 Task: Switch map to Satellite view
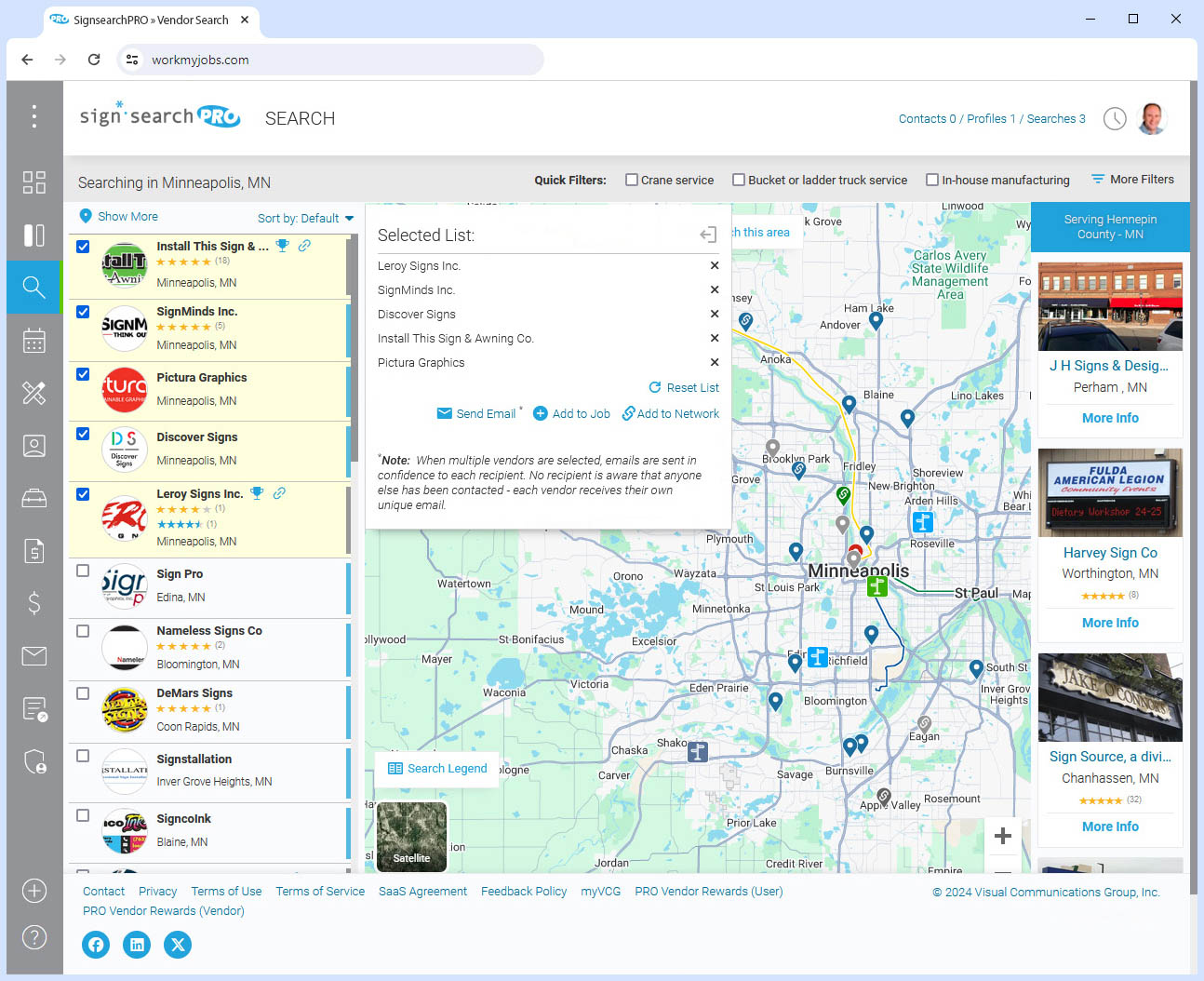coord(411,837)
